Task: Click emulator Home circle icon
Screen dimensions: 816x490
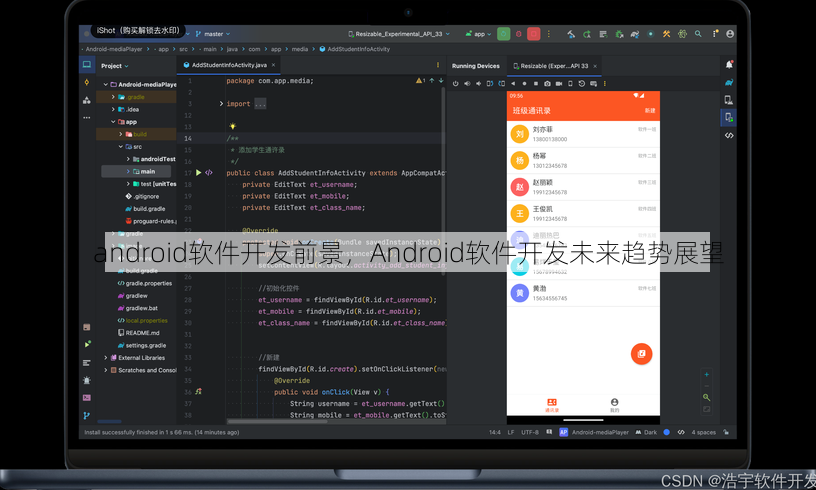Action: pyautogui.click(x=524, y=83)
